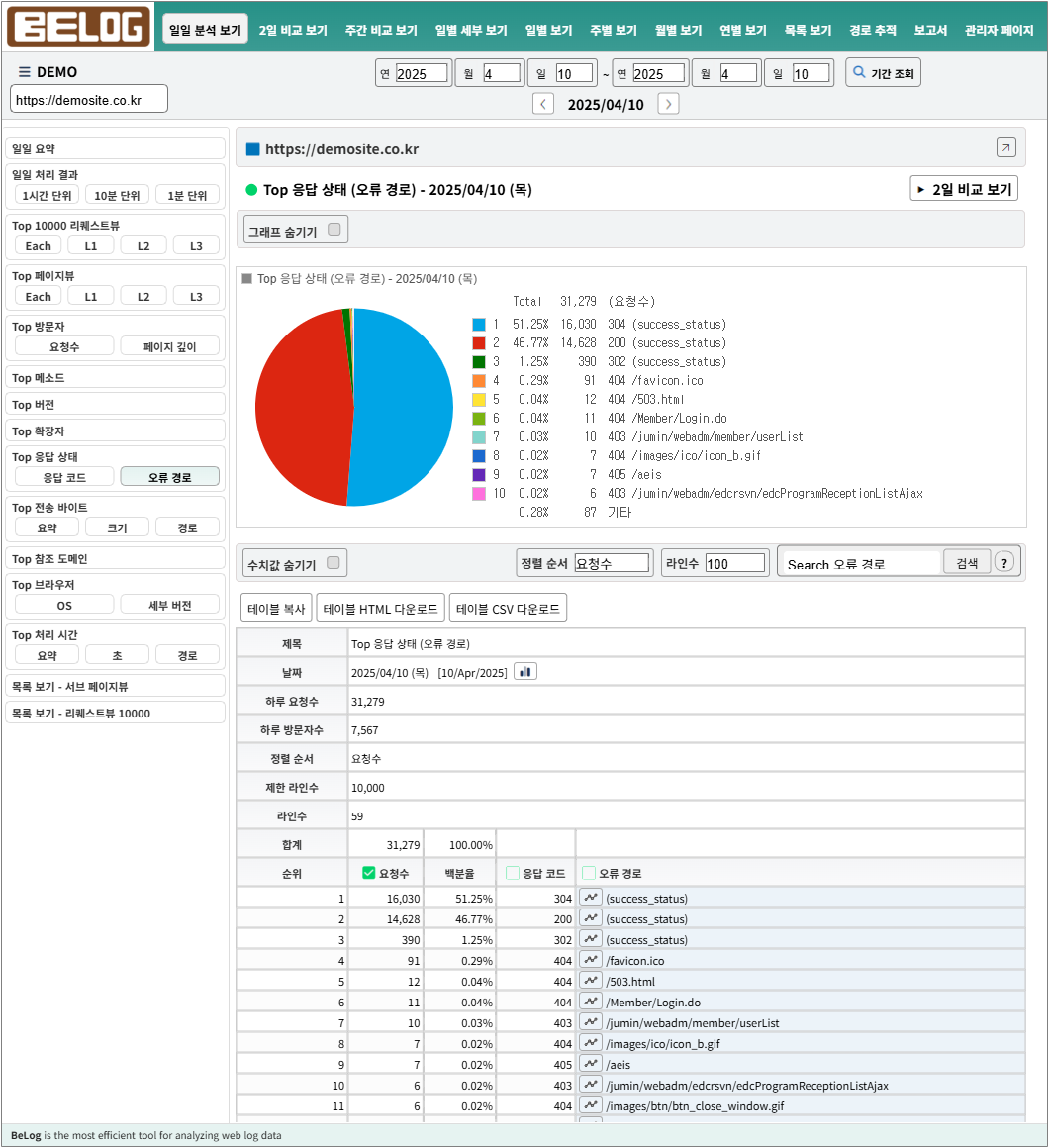Screen dimensions: 1049x1148
Task: Uncheck the 요청수 column checkbox
Action: (369, 873)
